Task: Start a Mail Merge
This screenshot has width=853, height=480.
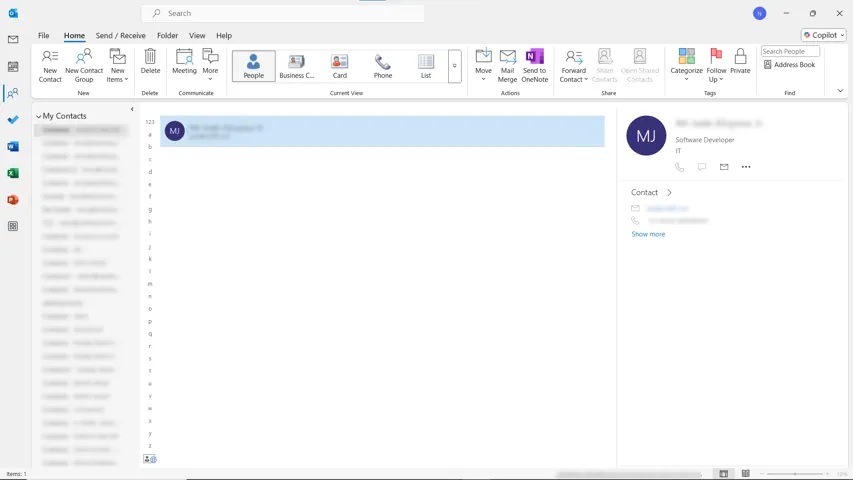Action: (x=508, y=66)
